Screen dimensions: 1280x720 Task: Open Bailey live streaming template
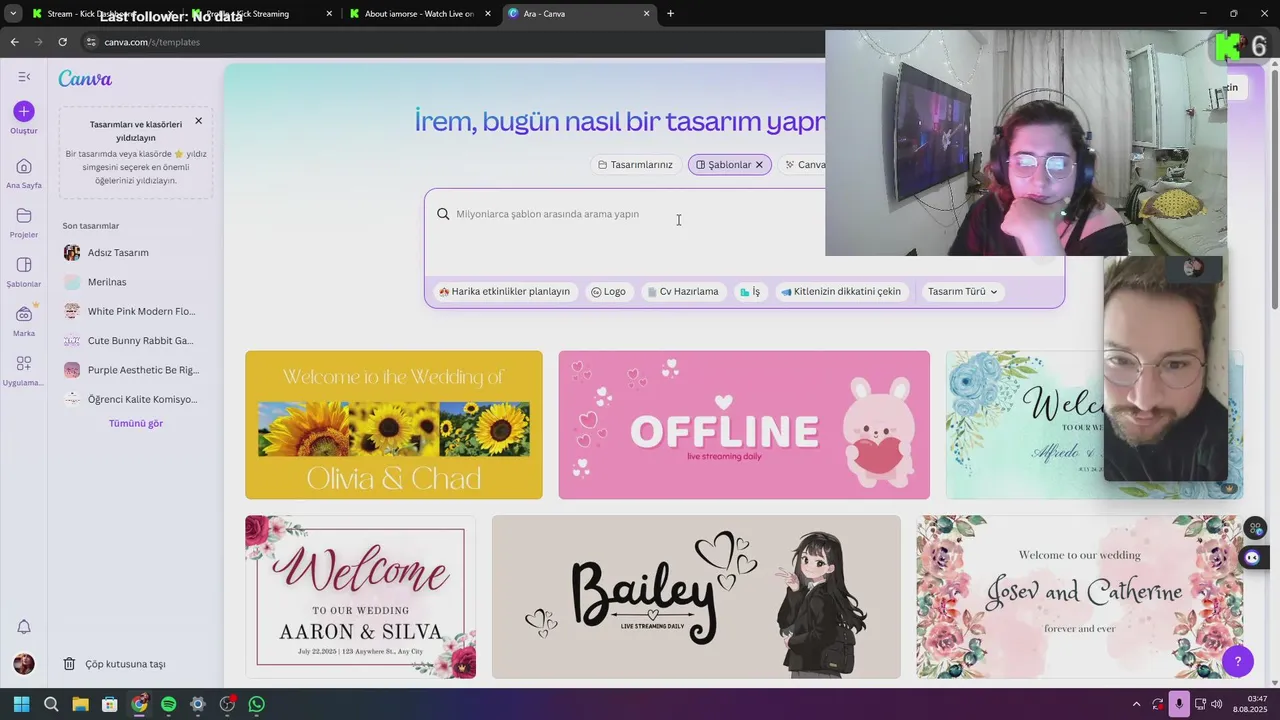696,597
